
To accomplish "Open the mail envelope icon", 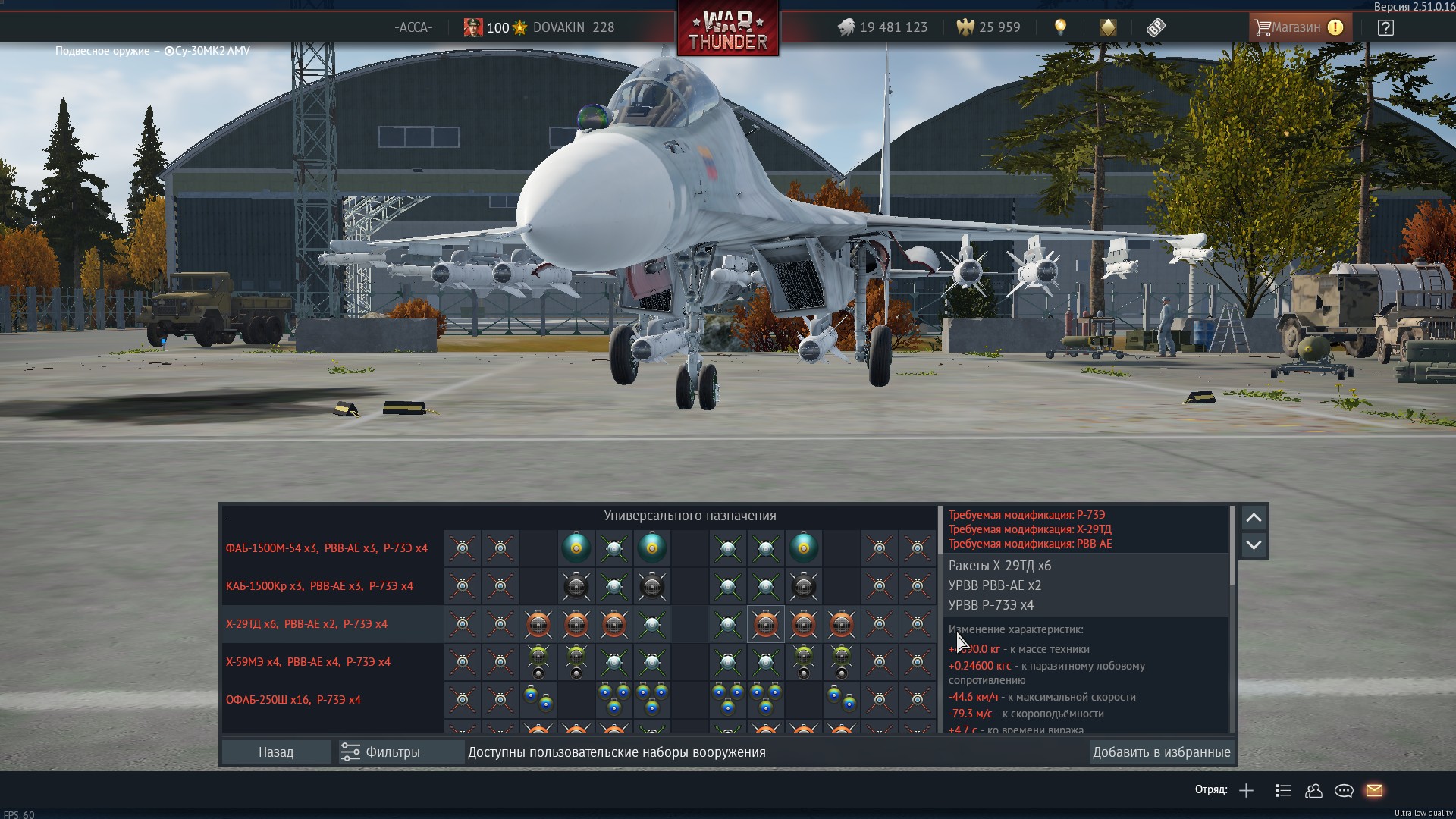I will coord(1374,790).
